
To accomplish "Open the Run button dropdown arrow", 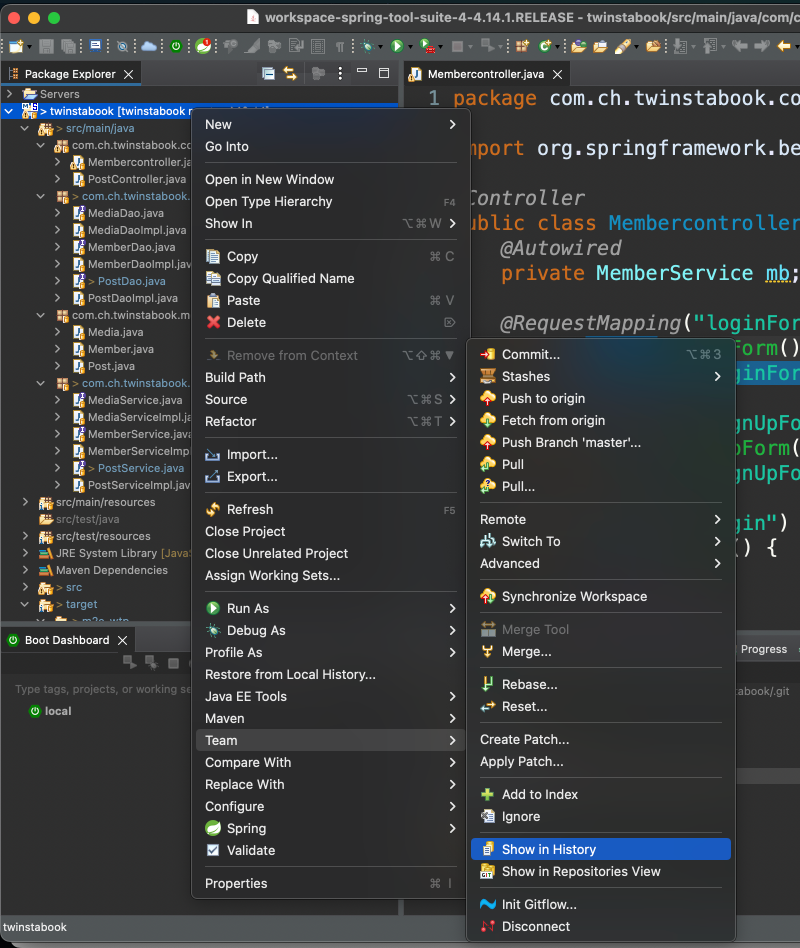I will (410, 47).
